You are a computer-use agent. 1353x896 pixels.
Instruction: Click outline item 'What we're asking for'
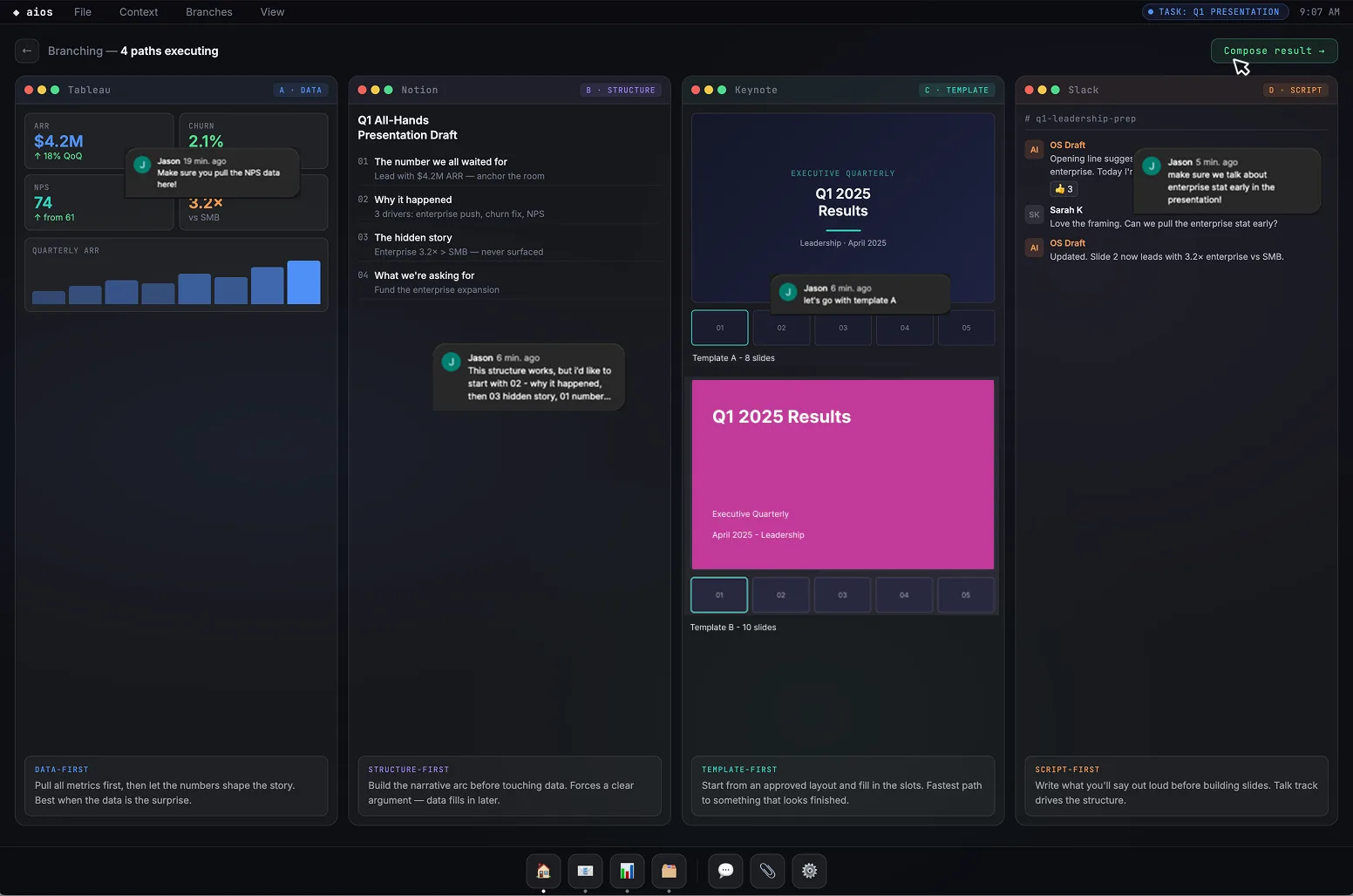[x=509, y=282]
